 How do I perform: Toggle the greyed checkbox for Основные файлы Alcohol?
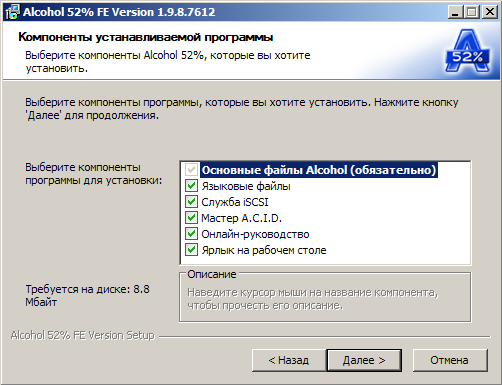coord(191,170)
